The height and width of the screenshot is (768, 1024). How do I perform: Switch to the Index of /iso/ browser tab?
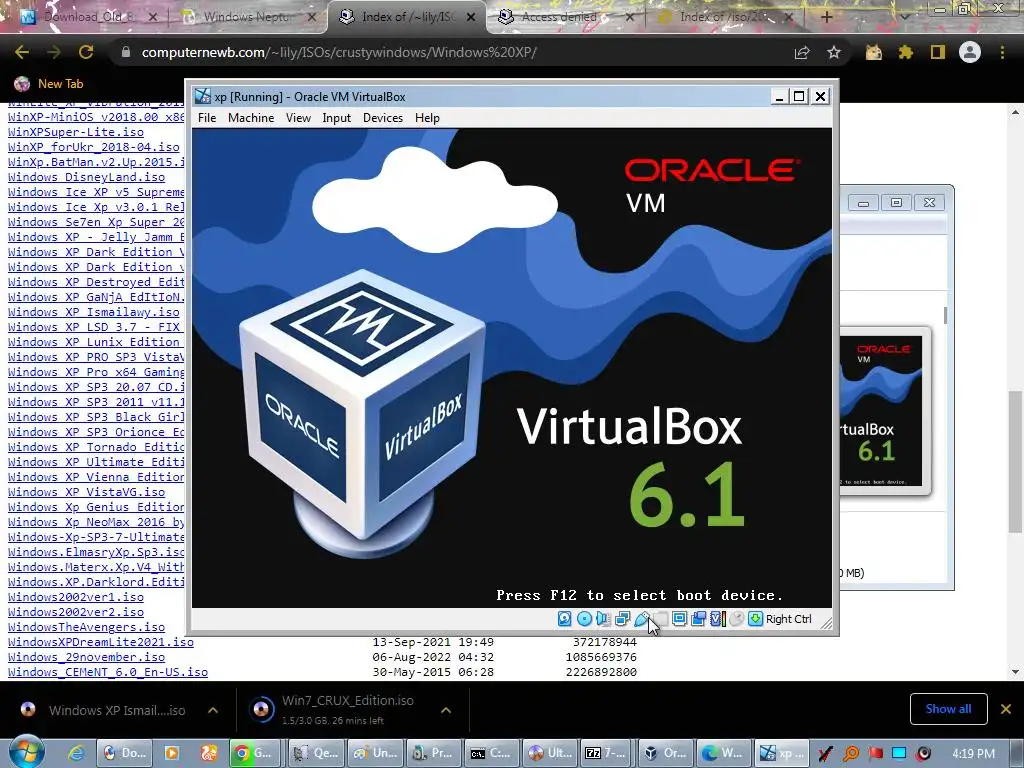724,17
